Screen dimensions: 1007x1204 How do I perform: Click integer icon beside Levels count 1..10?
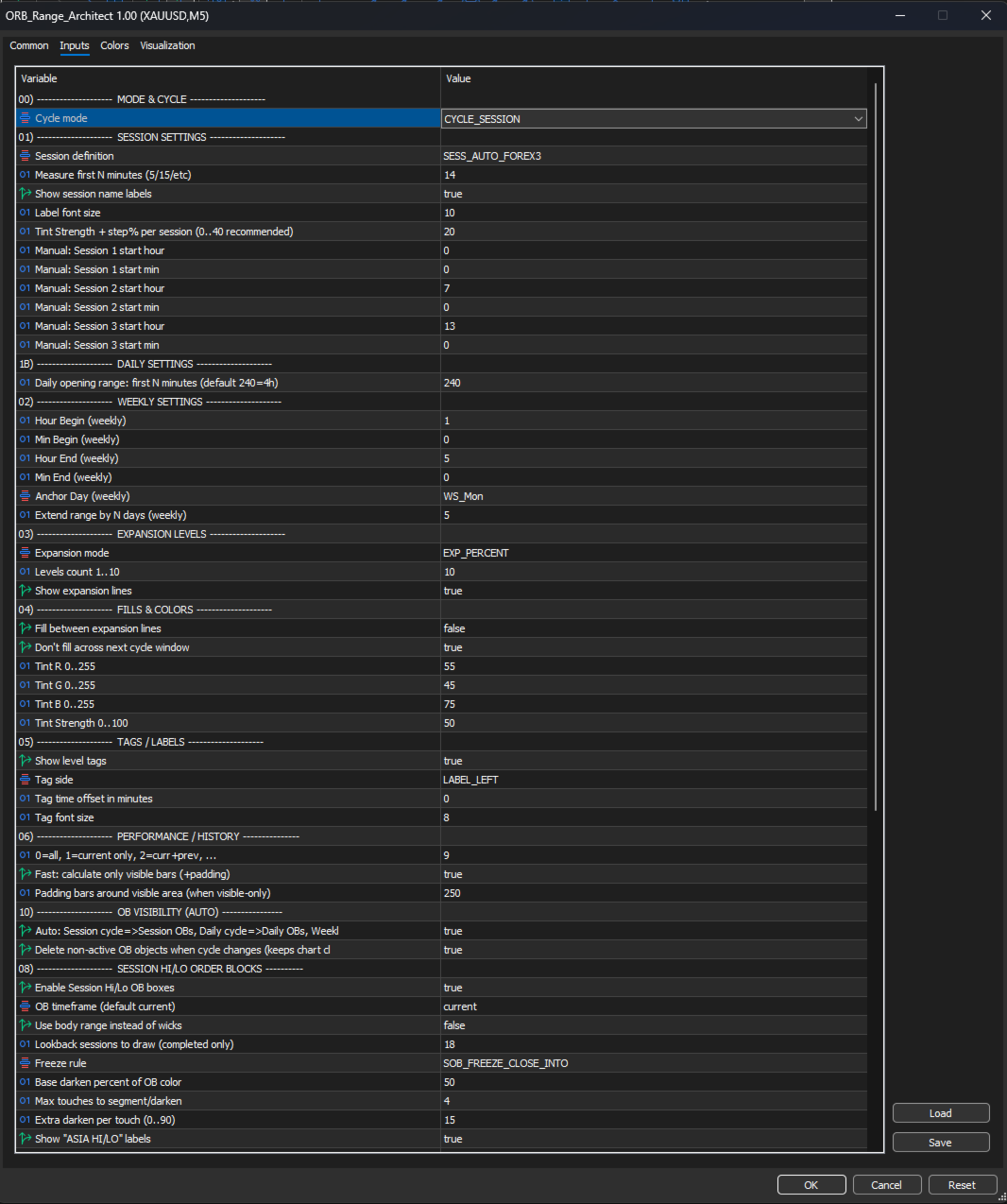coord(26,572)
